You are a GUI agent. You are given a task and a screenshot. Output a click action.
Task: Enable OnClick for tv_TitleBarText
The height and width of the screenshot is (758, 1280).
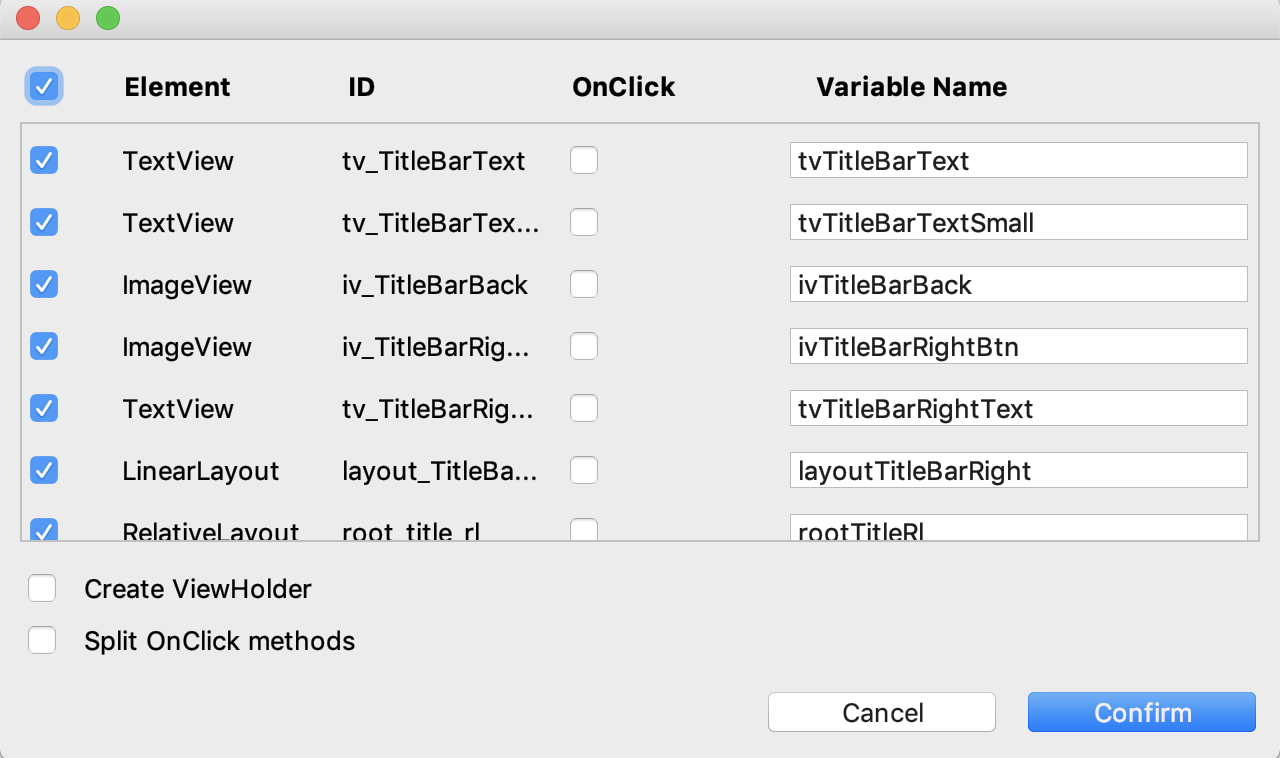584,160
